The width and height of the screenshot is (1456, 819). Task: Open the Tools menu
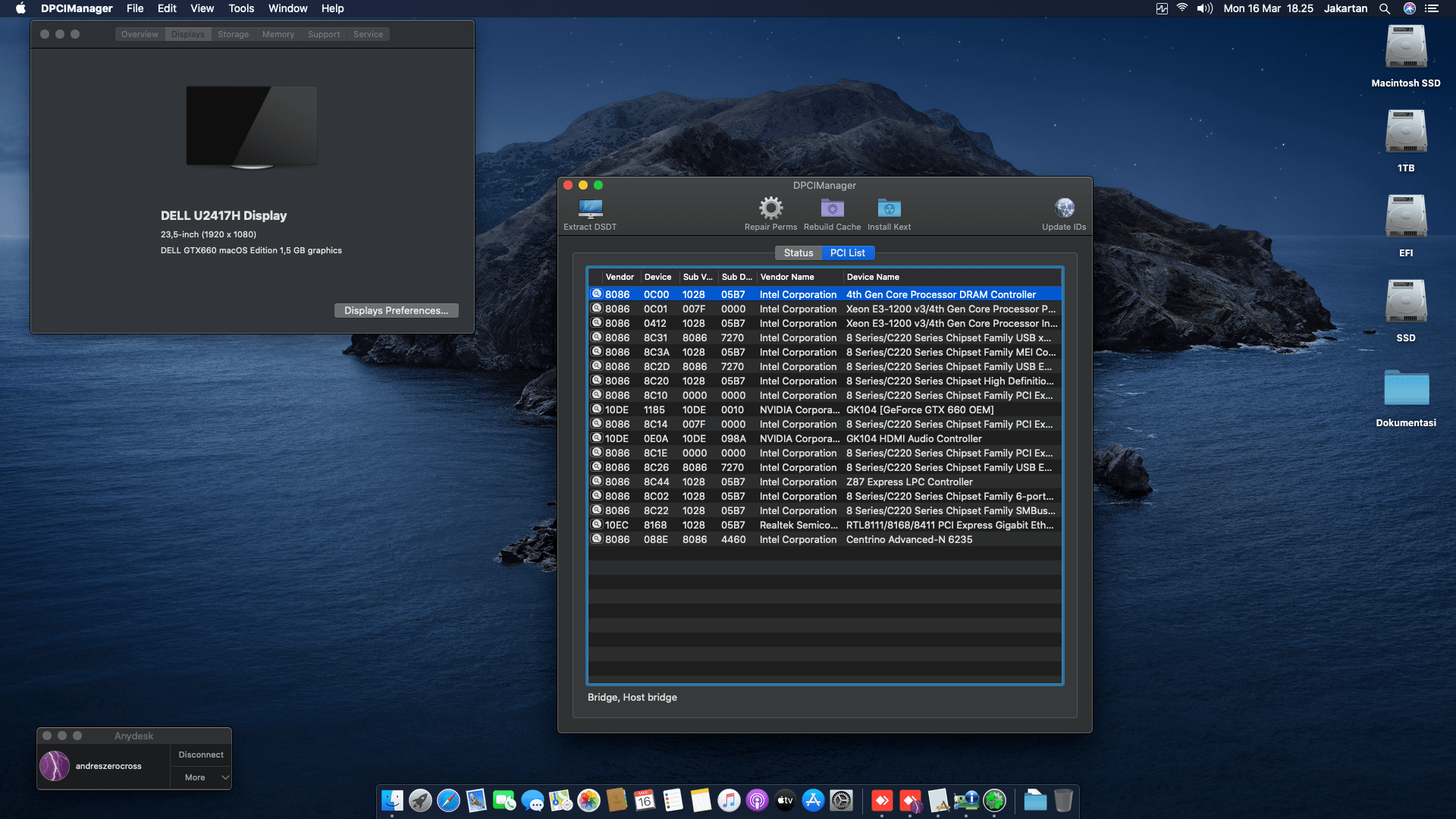[241, 8]
